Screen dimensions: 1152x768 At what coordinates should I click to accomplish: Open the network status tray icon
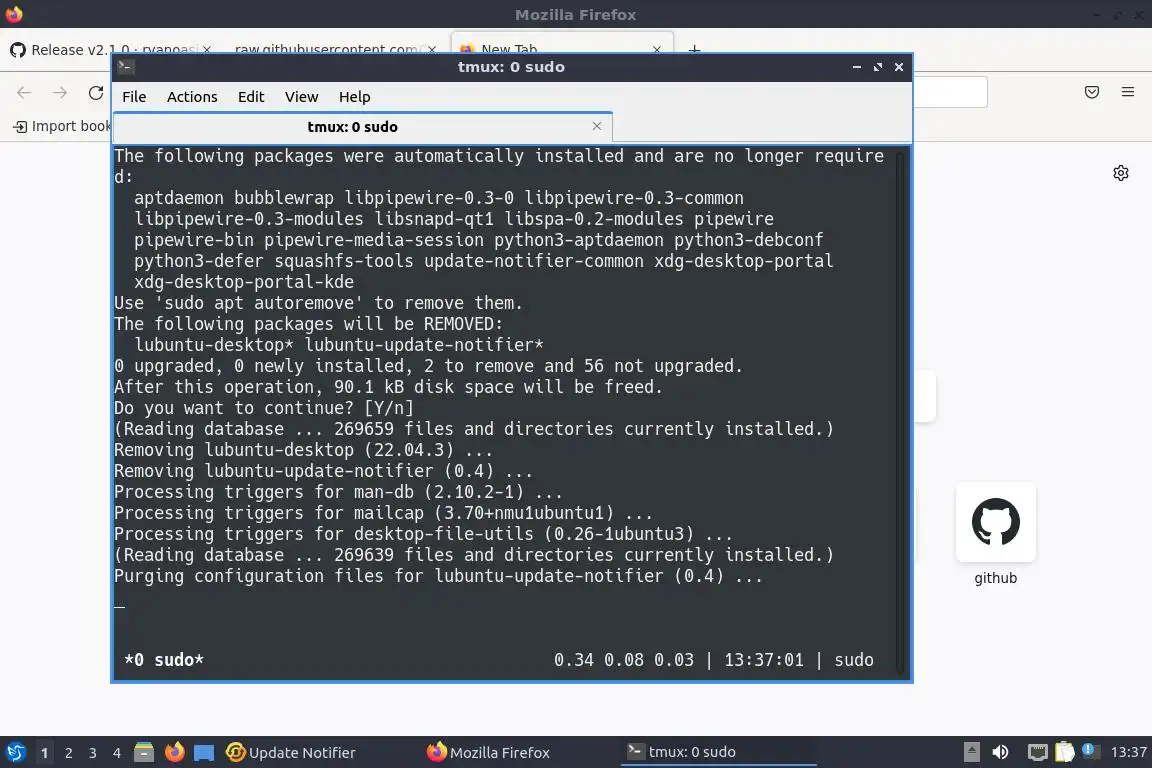(x=1037, y=752)
